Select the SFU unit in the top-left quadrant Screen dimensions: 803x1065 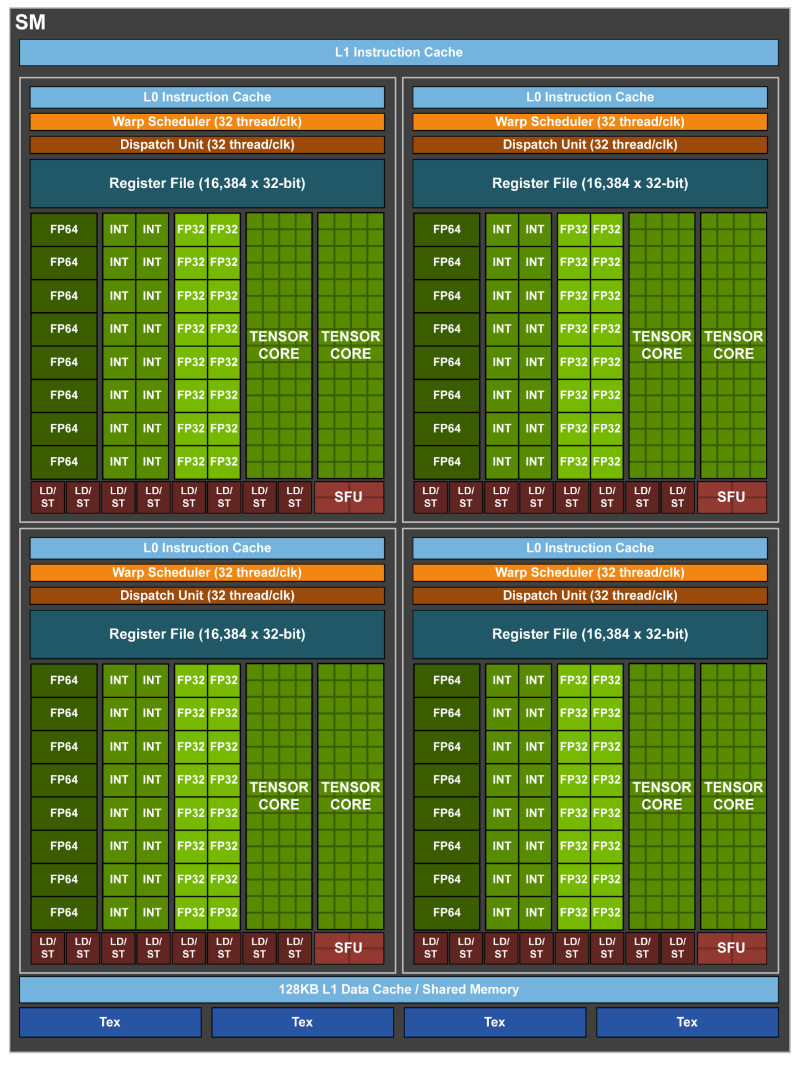coord(347,496)
